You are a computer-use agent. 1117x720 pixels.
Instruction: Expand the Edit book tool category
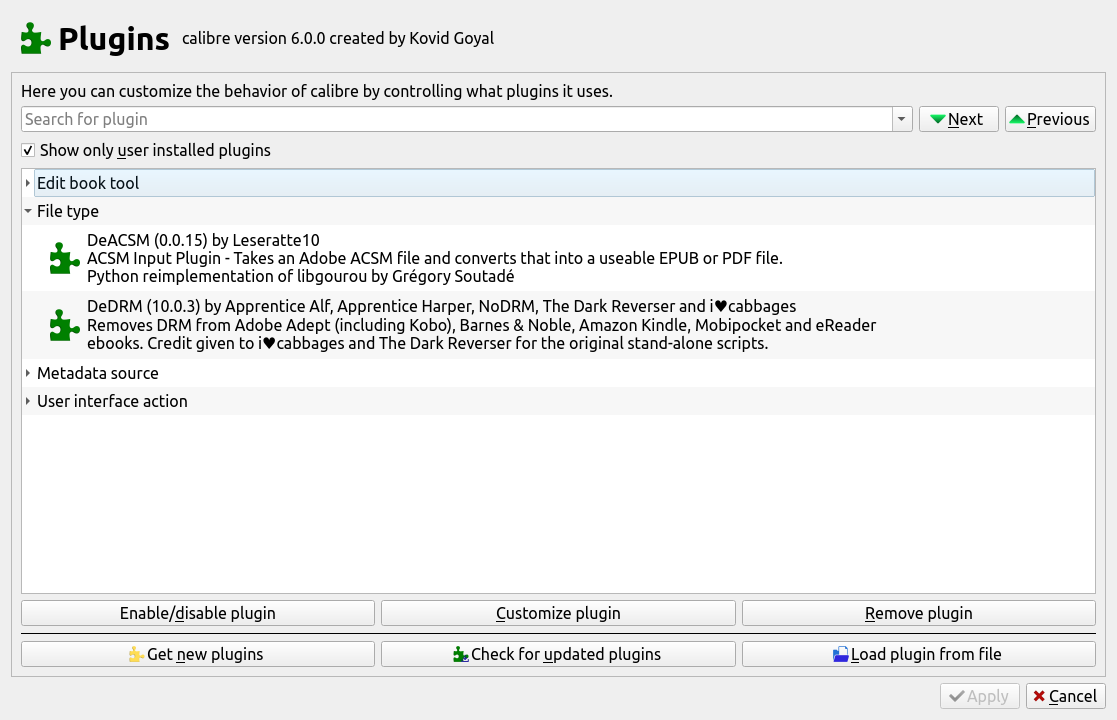click(28, 183)
